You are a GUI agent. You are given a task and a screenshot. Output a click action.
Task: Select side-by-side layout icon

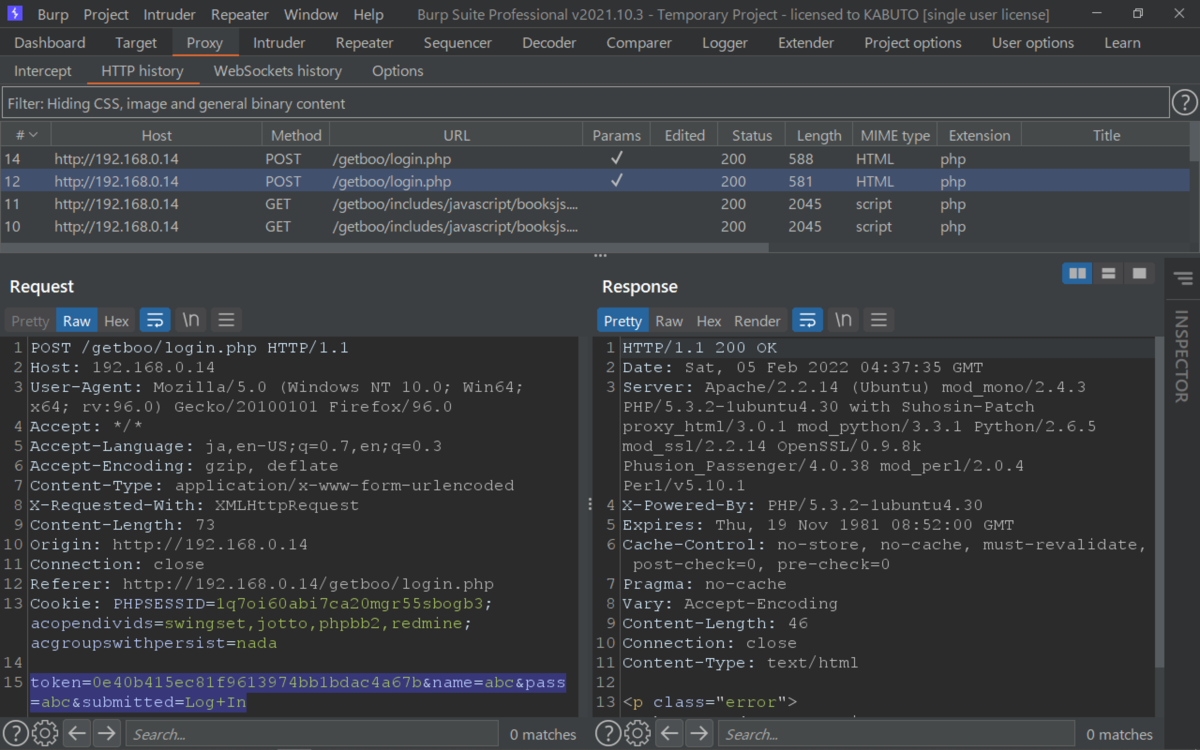tap(1077, 273)
